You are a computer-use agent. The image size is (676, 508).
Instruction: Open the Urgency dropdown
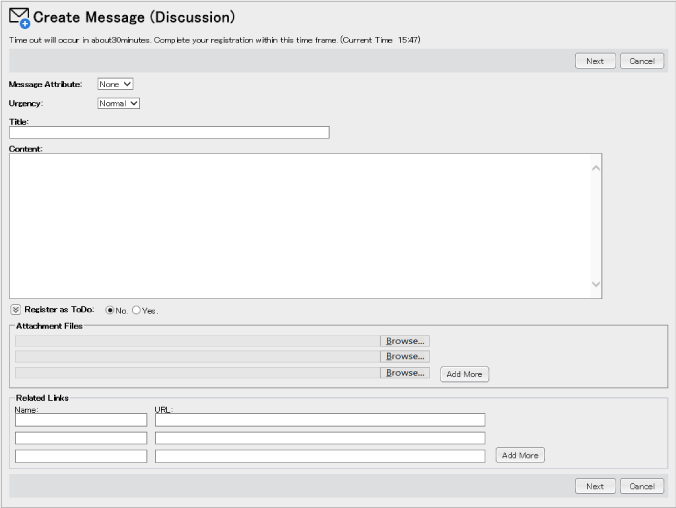click(x=119, y=103)
